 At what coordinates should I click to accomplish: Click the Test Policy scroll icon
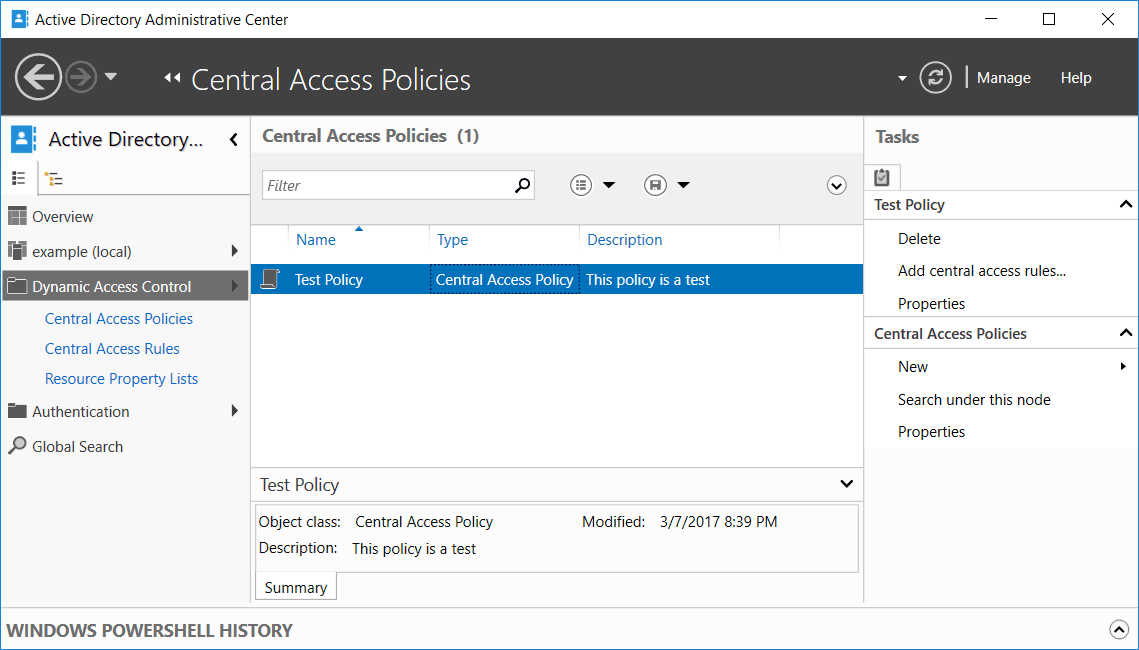coord(270,279)
